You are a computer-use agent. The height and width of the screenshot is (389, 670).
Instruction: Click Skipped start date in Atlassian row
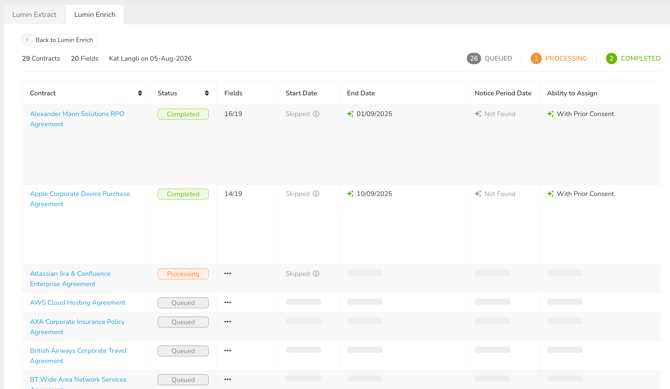click(297, 274)
